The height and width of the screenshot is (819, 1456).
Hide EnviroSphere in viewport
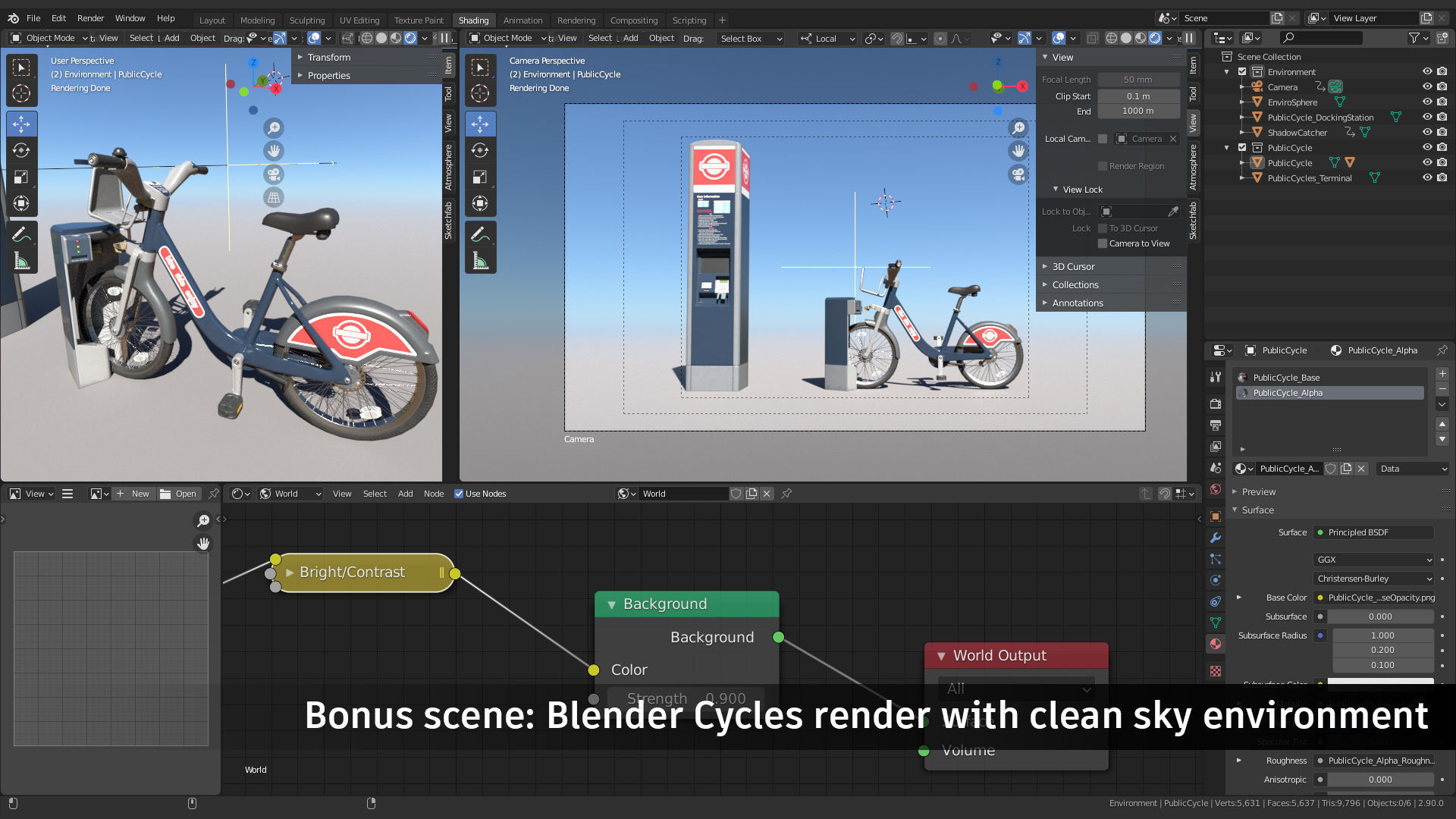pyautogui.click(x=1426, y=102)
